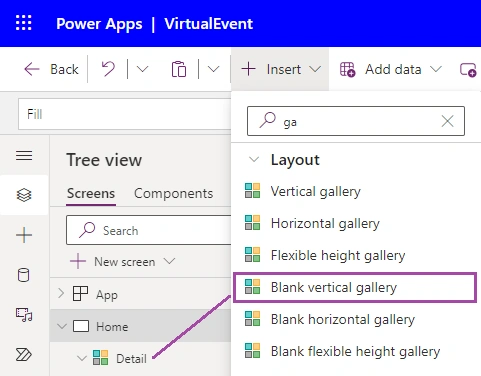481x376 pixels.
Task: Click the Blank horizontal gallery icon
Action: click(x=252, y=319)
